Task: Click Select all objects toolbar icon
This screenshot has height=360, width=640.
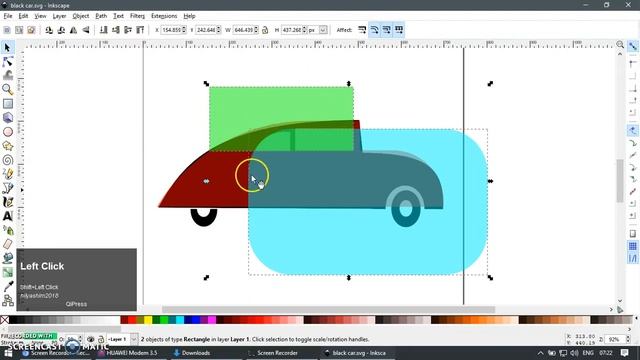Action: point(7,30)
